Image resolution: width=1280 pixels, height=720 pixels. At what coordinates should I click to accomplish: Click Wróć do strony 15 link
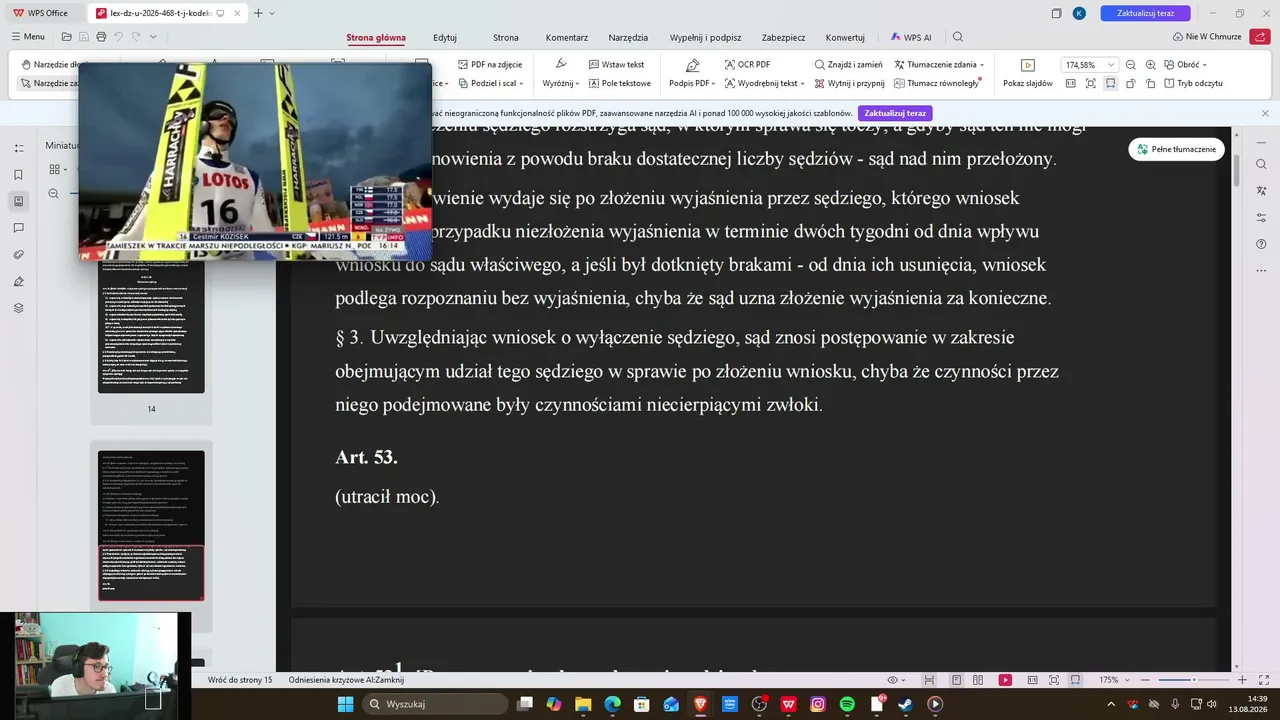240,680
